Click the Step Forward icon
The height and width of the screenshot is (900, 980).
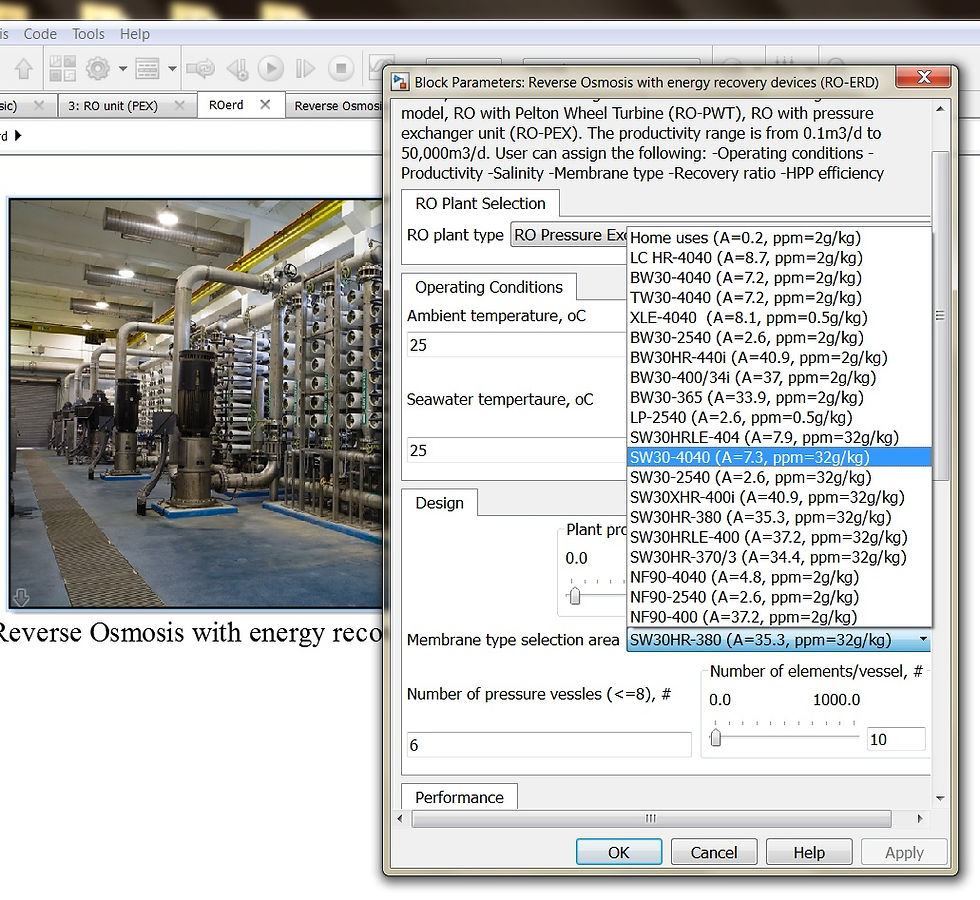(x=305, y=69)
